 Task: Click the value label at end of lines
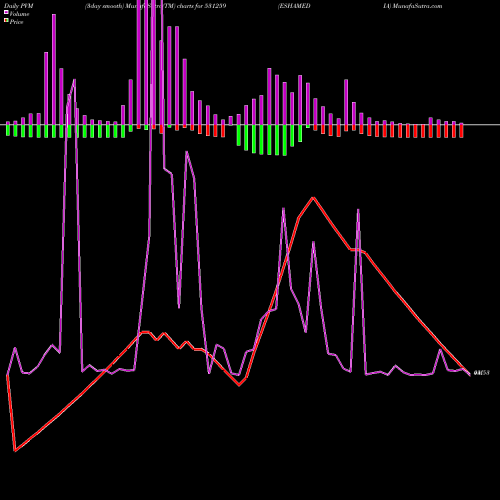(x=481, y=373)
